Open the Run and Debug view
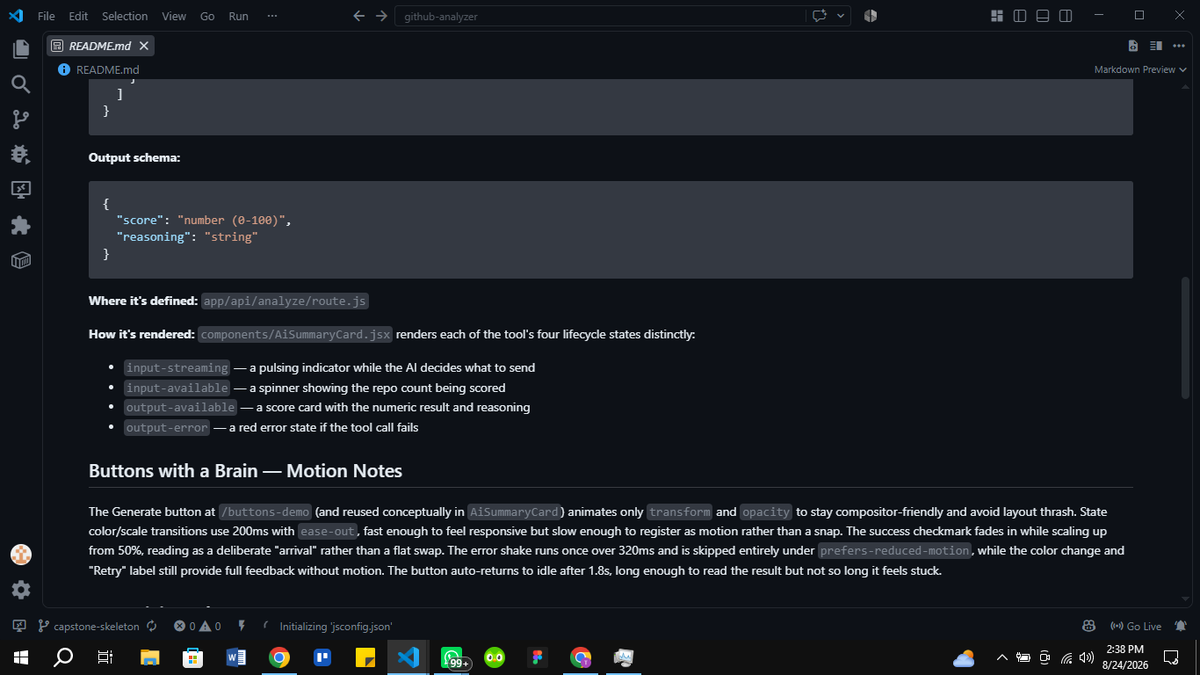This screenshot has width=1200, height=675. 20,154
